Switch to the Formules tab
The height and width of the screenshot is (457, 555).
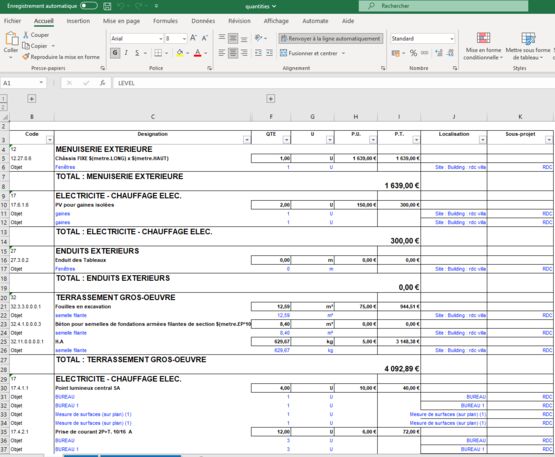pyautogui.click(x=165, y=21)
